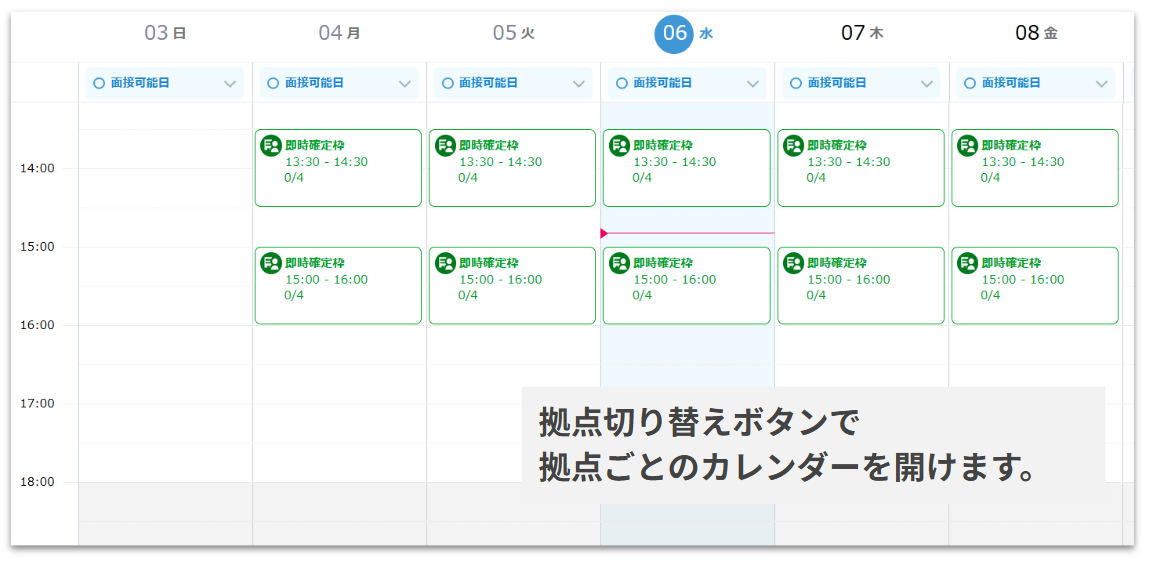Click 15:00 - 16:00 text on Thursday 07
Image resolution: width=1156 pixels, height=563 pixels.
[x=849, y=279]
